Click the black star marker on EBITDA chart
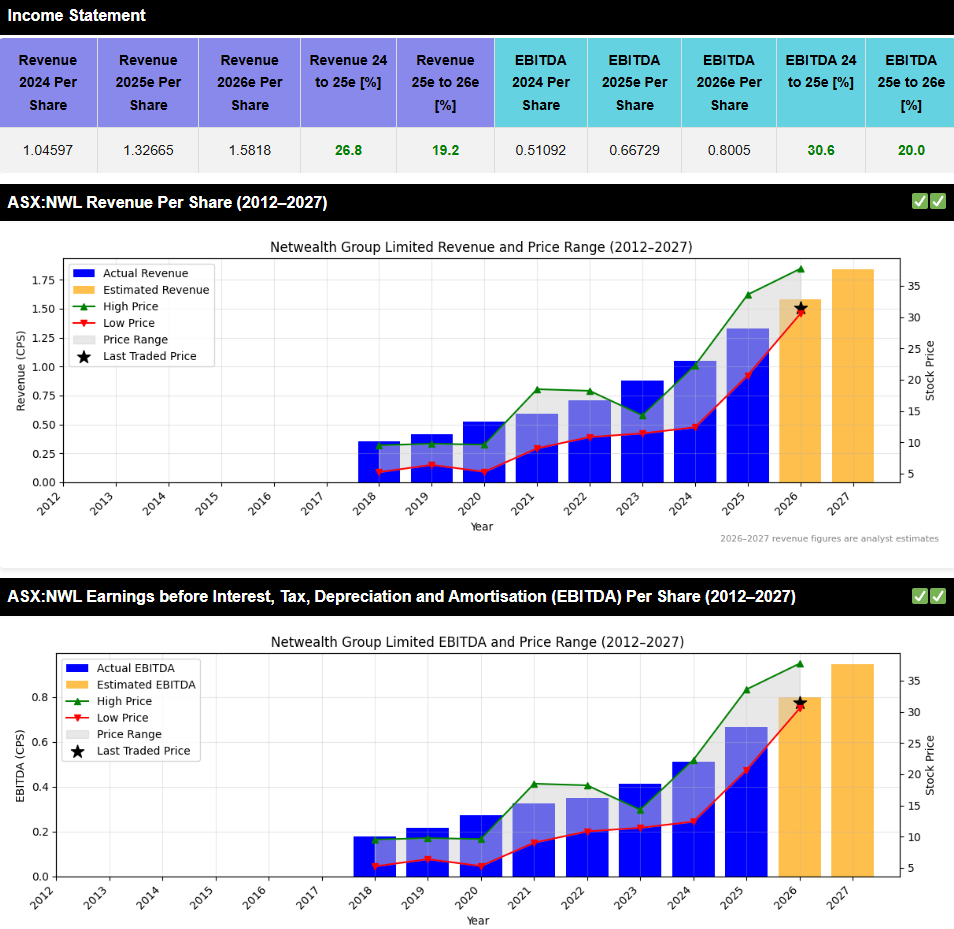Viewport: 954px width, 929px height. click(x=800, y=703)
